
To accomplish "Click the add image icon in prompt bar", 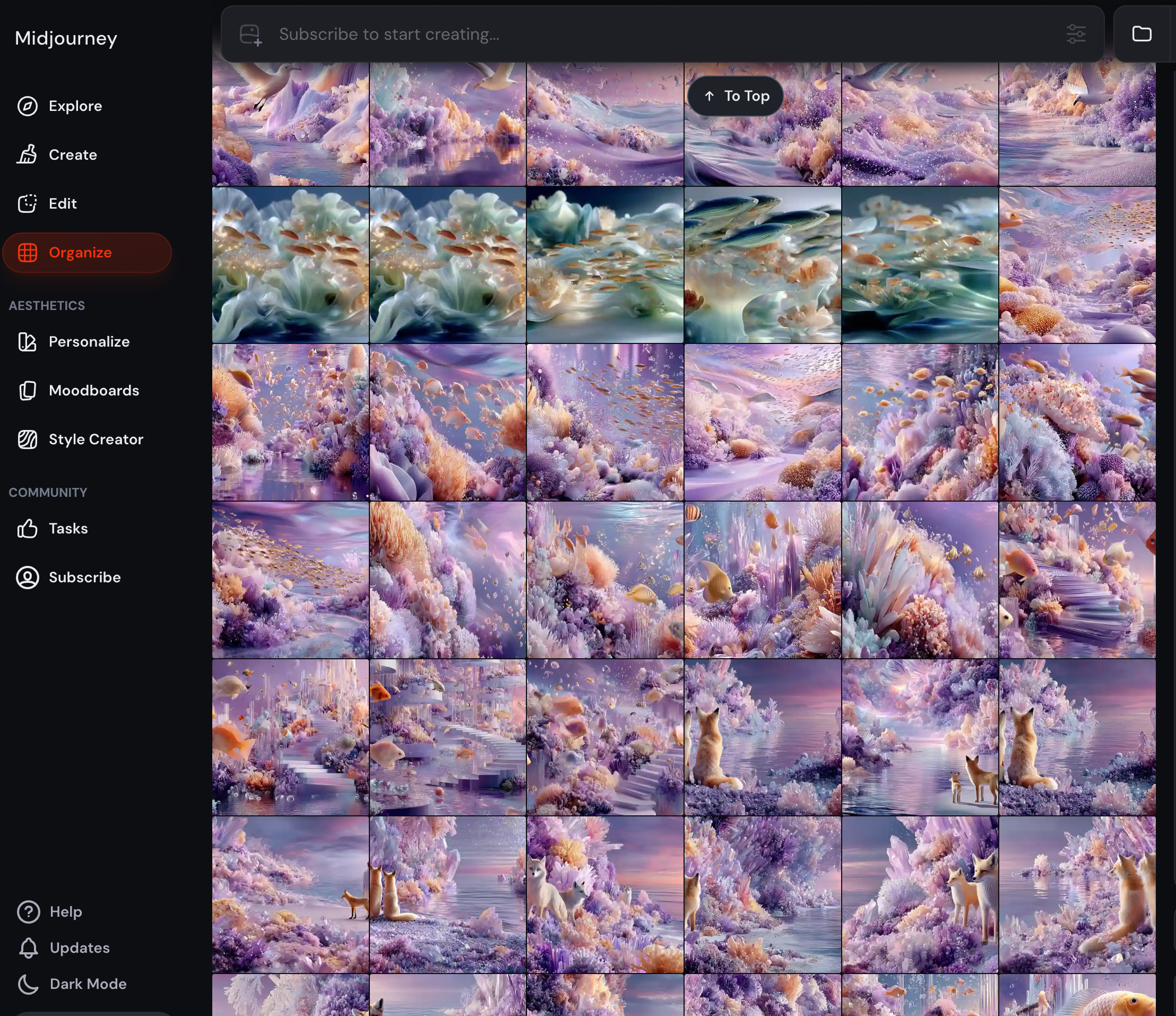I will point(250,35).
